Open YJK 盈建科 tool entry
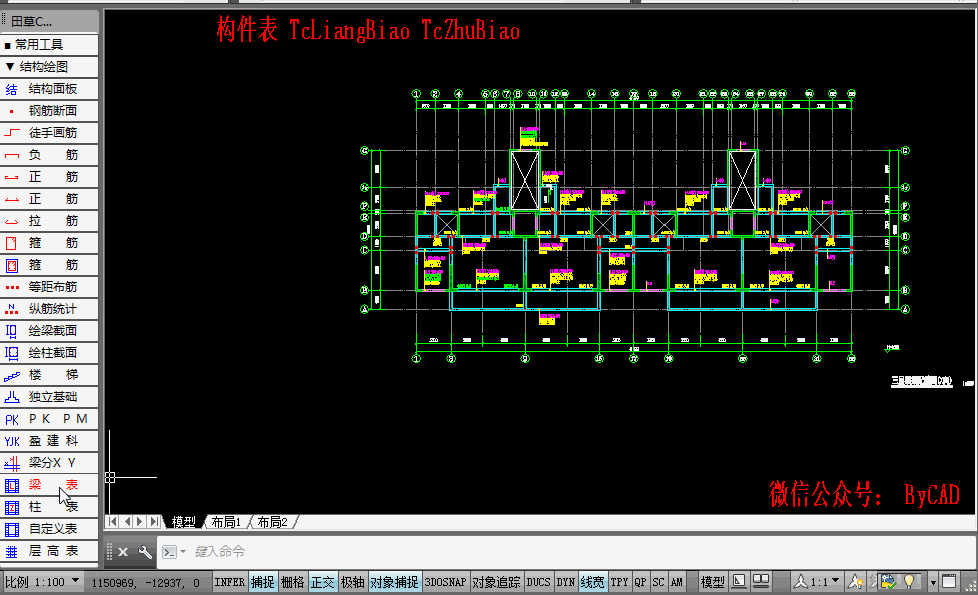This screenshot has height=595, width=978. pyautogui.click(x=49, y=441)
